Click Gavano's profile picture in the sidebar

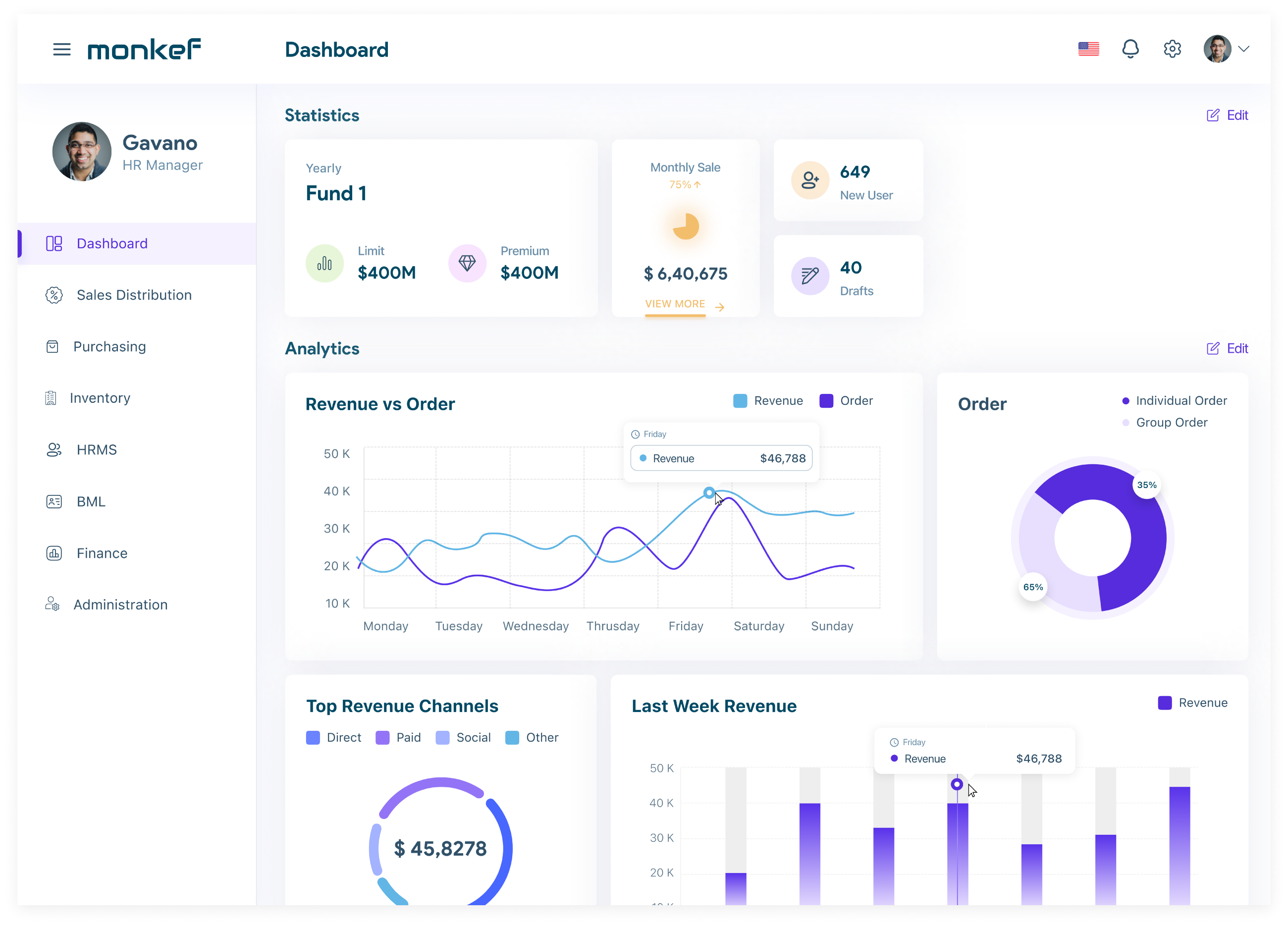click(81, 152)
